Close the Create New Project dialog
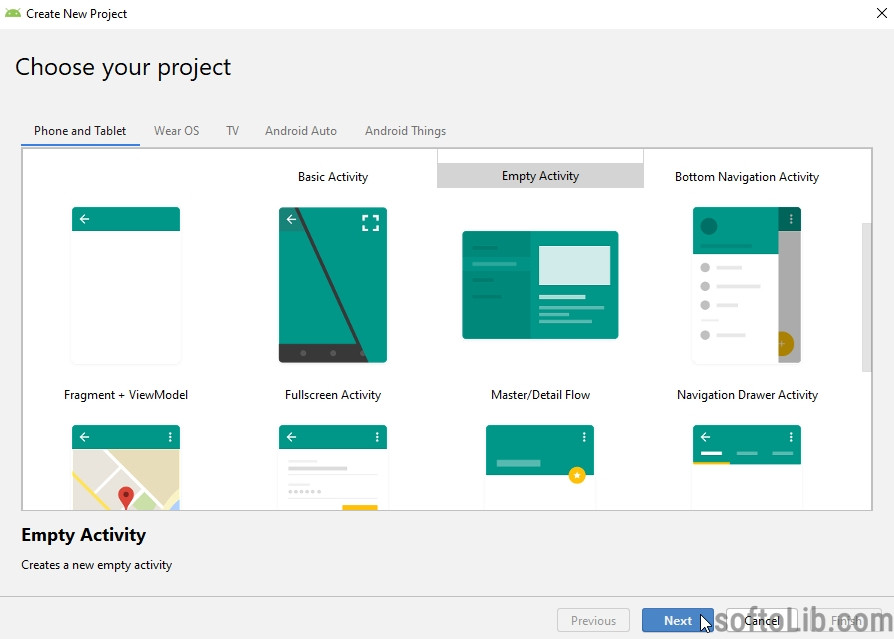The height and width of the screenshot is (639, 894). coord(881,13)
